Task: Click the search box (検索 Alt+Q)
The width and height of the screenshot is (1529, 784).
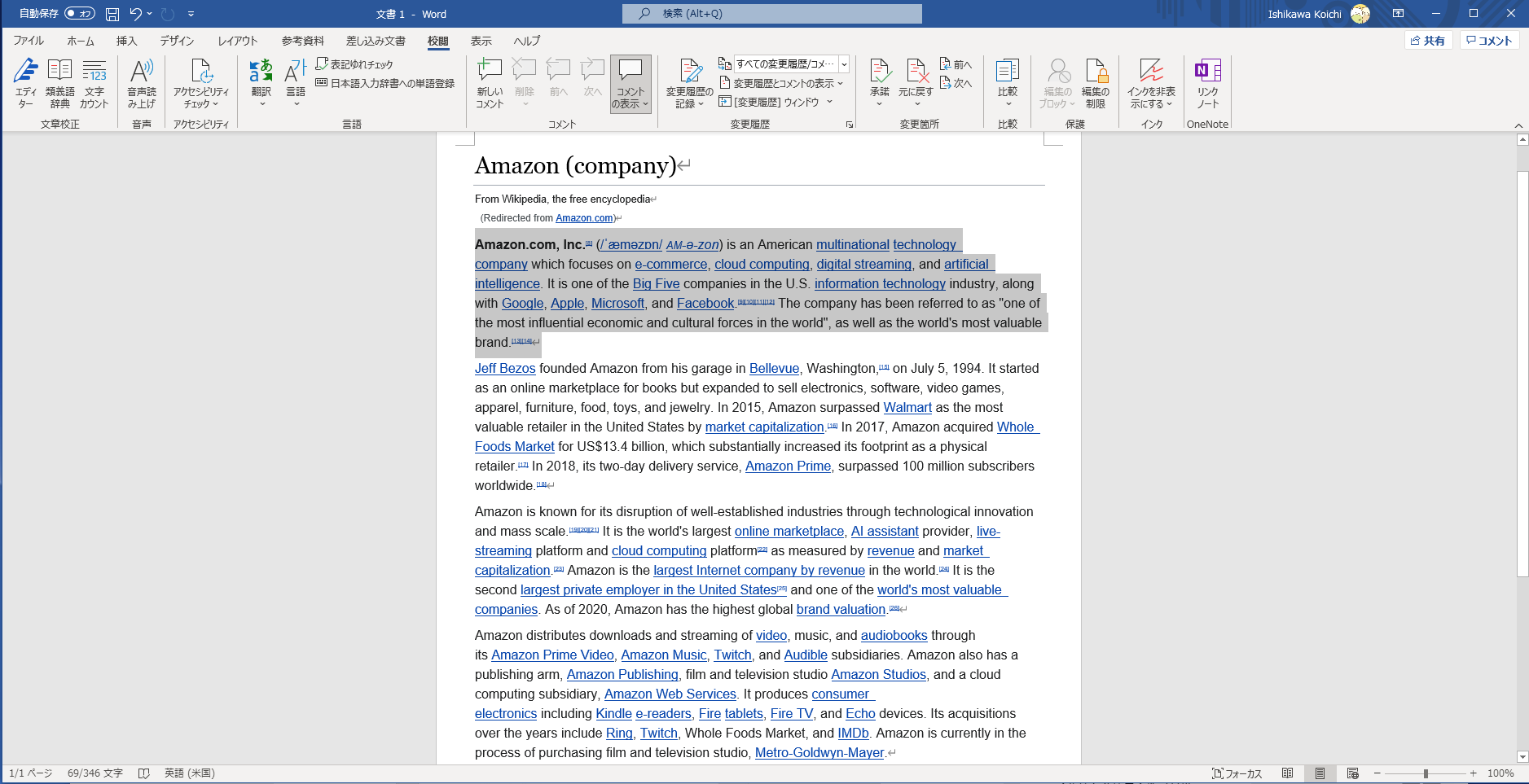Action: (x=772, y=14)
